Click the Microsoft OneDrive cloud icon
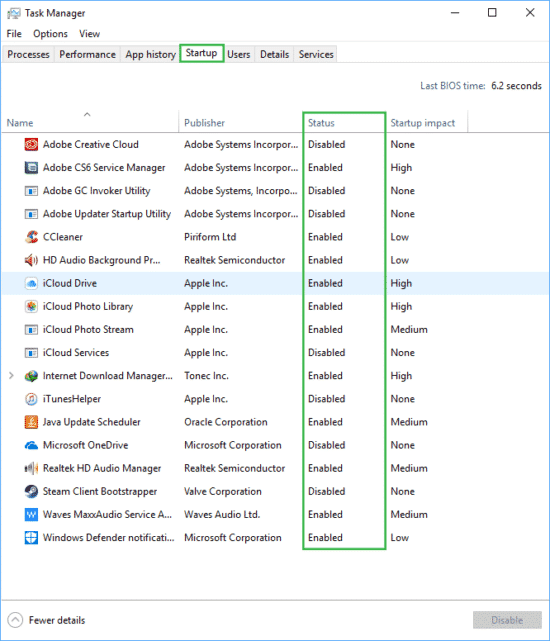This screenshot has width=550, height=641. [x=31, y=445]
